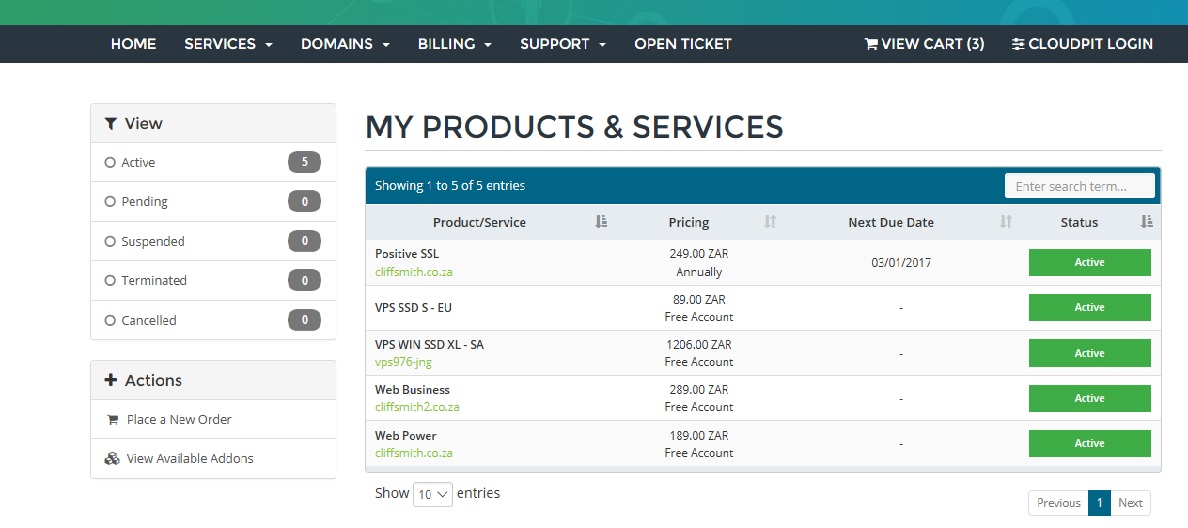Open Cloudpit Login

pyautogui.click(x=1082, y=44)
